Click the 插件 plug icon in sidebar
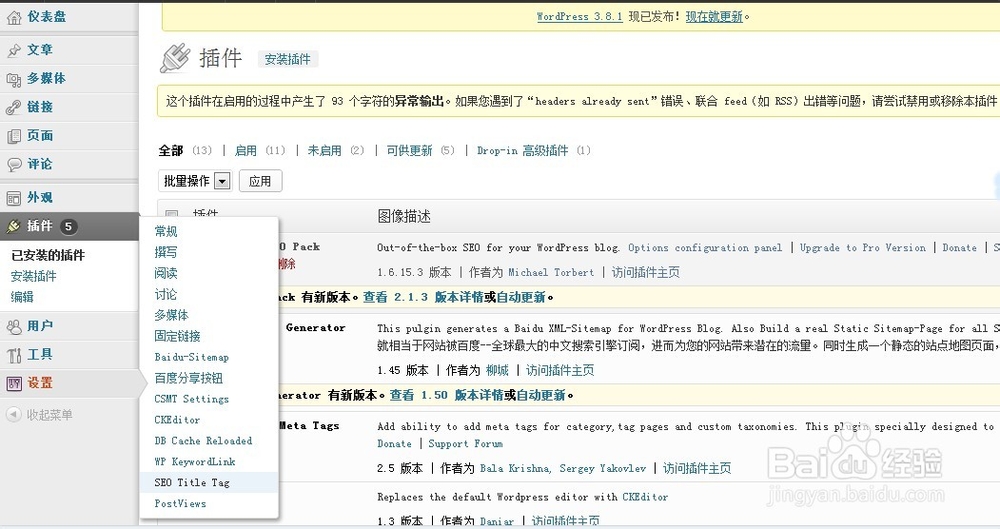The image size is (1000, 529). pyautogui.click(x=13, y=227)
